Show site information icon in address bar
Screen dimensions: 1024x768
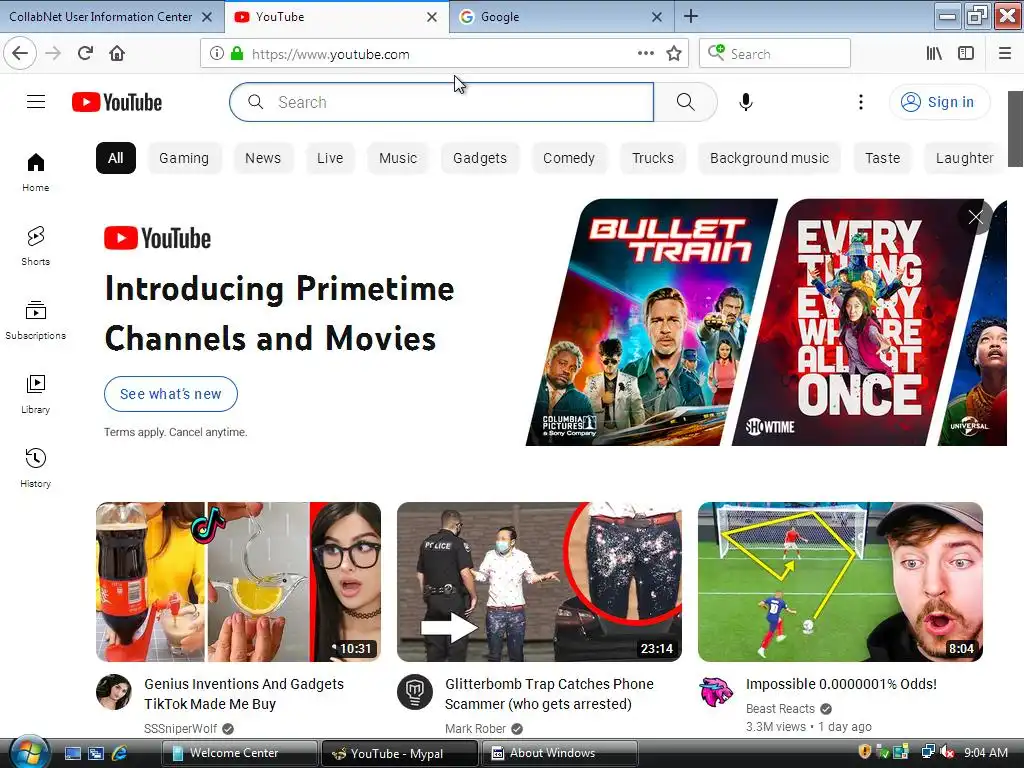[217, 54]
